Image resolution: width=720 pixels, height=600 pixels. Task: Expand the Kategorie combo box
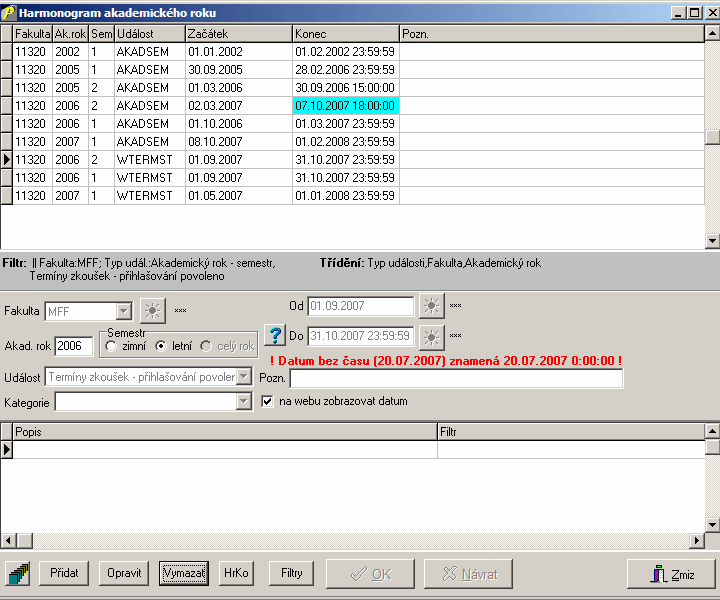pyautogui.click(x=243, y=401)
